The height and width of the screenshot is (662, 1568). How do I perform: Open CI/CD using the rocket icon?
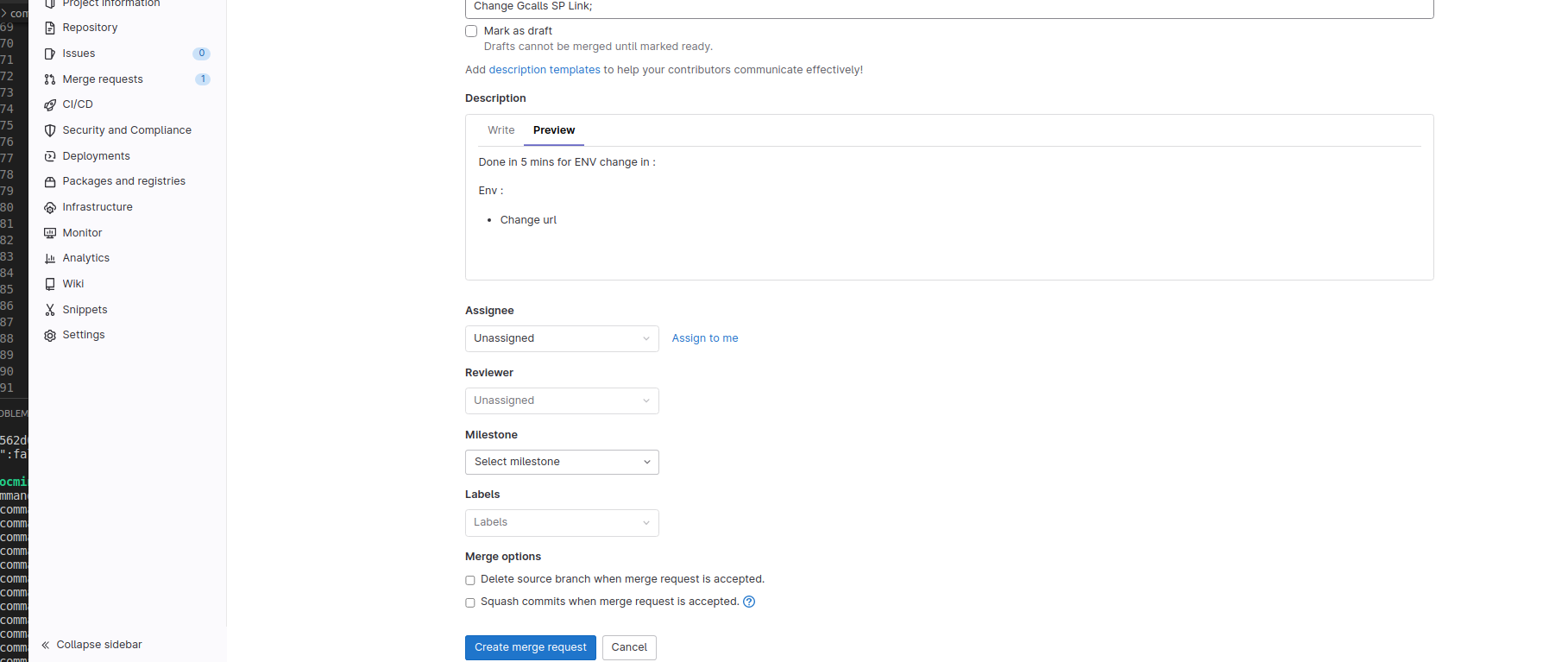coord(50,104)
